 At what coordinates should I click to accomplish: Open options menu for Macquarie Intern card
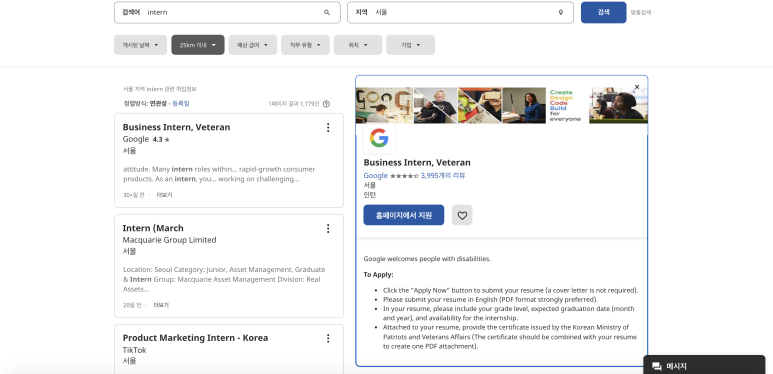pyautogui.click(x=328, y=228)
